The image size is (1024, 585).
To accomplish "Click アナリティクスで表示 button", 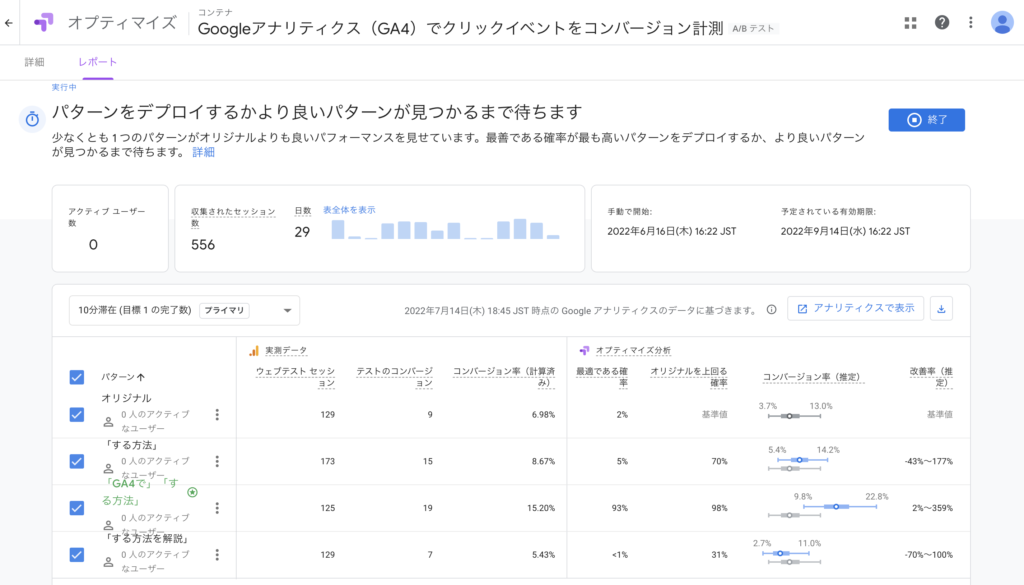I will click(856, 309).
